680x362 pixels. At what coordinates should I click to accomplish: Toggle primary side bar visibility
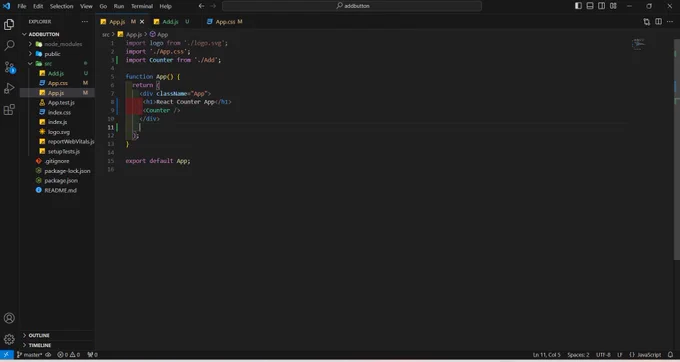(579, 6)
